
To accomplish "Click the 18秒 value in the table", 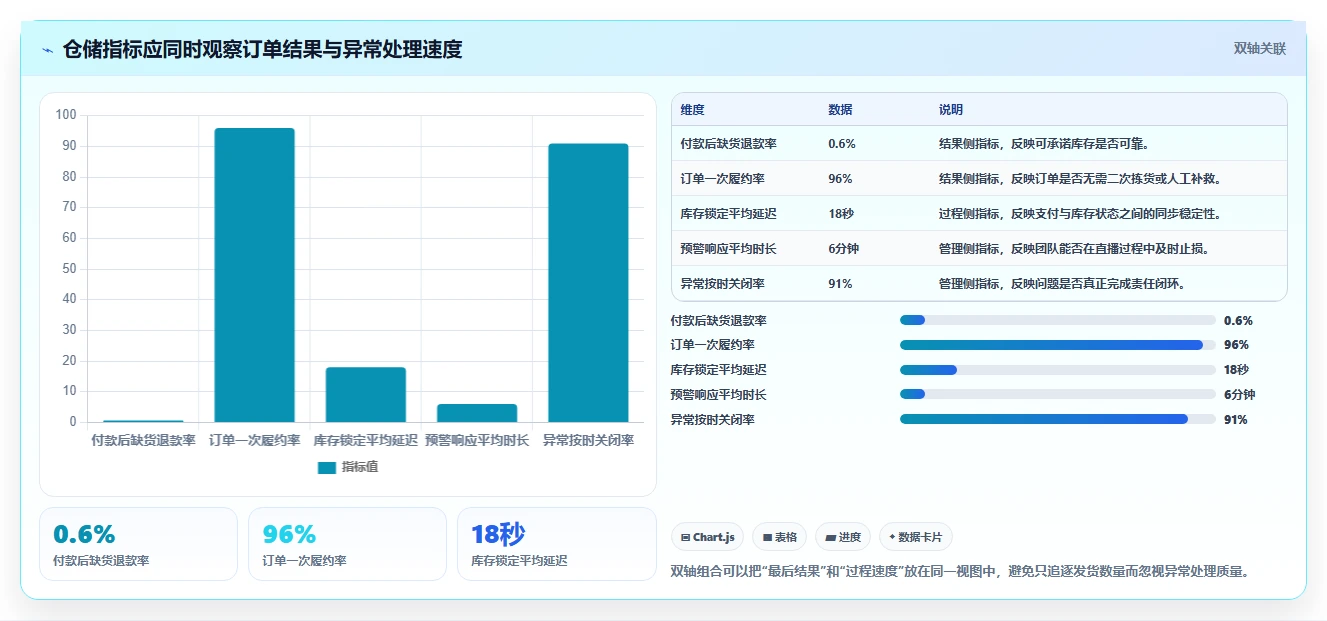I will [841, 214].
